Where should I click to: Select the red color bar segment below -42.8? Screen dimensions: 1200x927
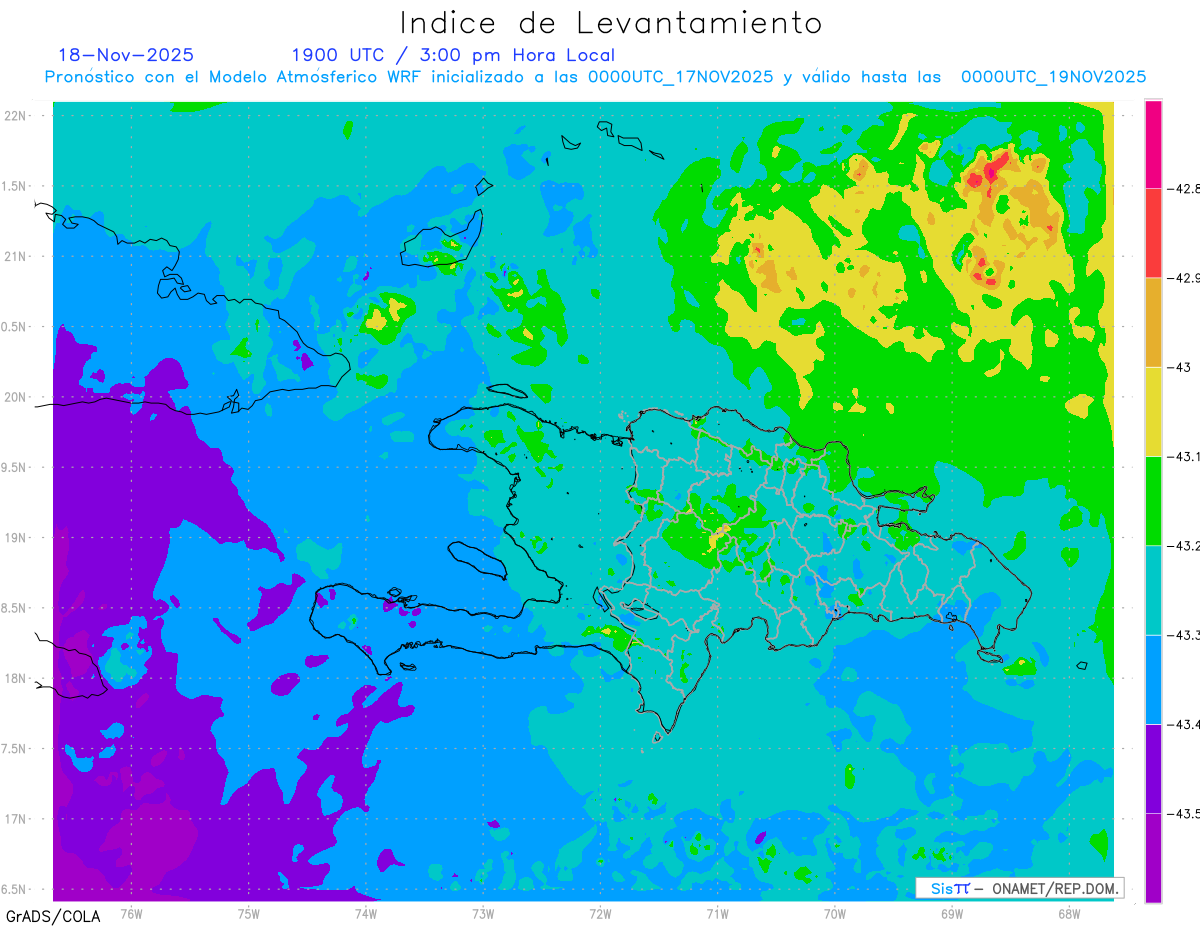tap(1153, 233)
